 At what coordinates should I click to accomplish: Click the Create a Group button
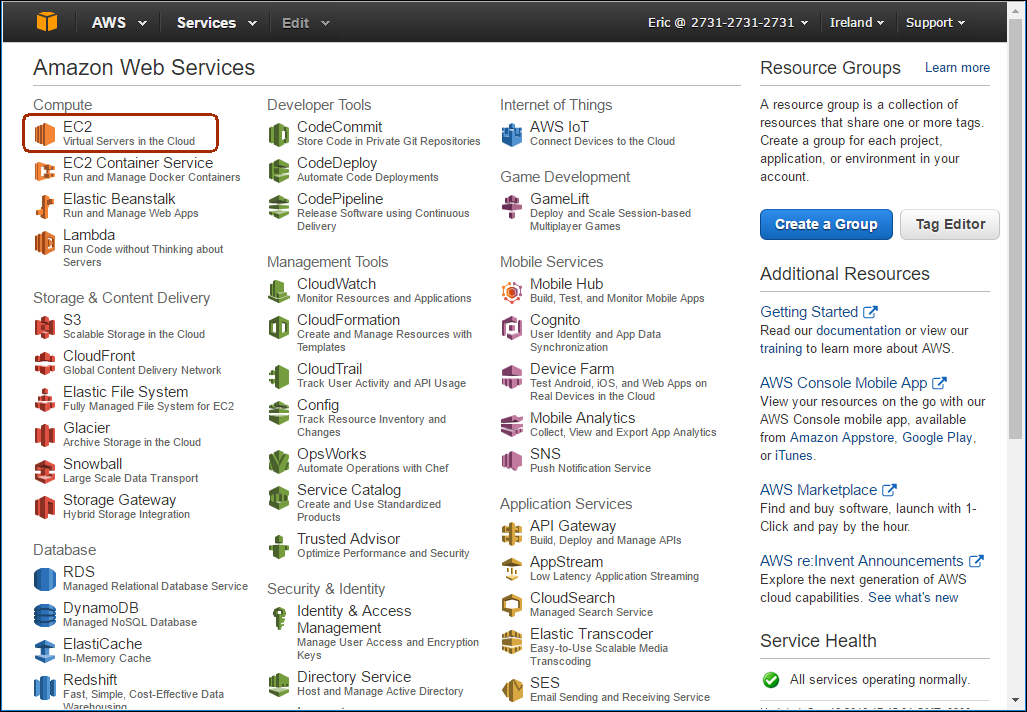click(826, 224)
